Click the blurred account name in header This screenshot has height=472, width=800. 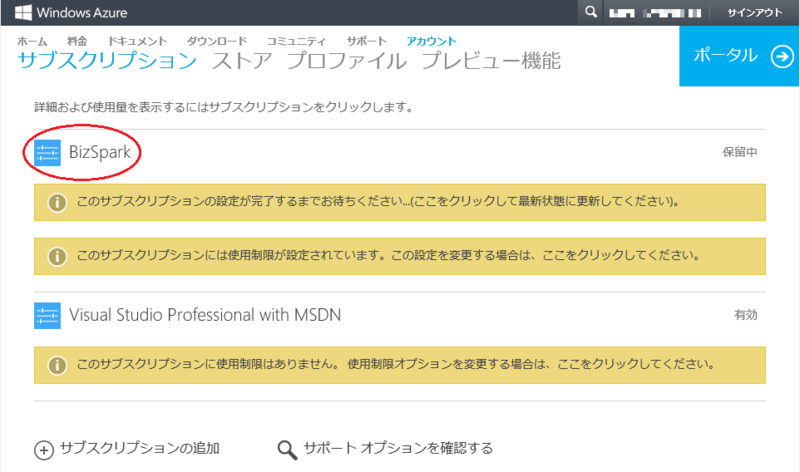[x=655, y=13]
